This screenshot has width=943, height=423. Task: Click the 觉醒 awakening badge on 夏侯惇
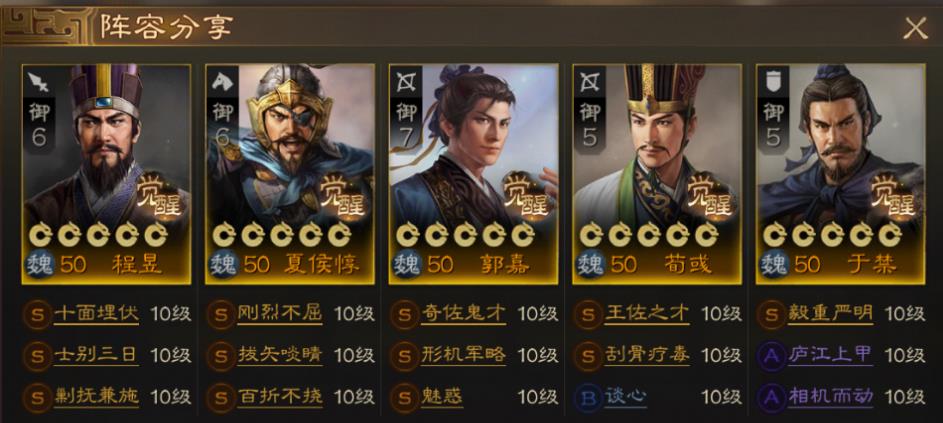pos(342,196)
